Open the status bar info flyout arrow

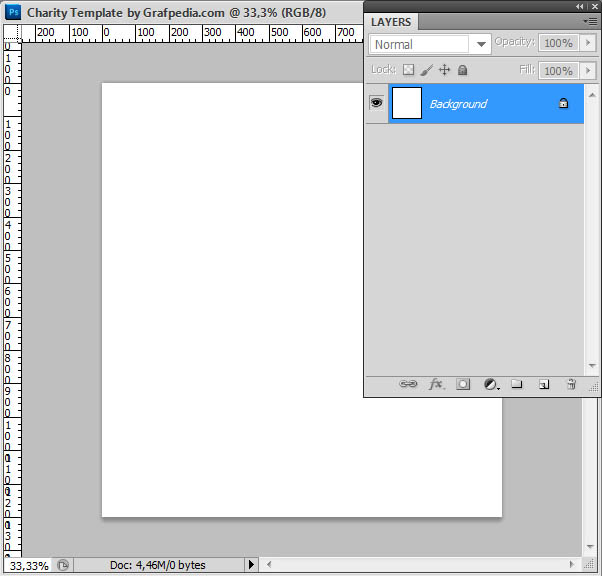(x=251, y=565)
